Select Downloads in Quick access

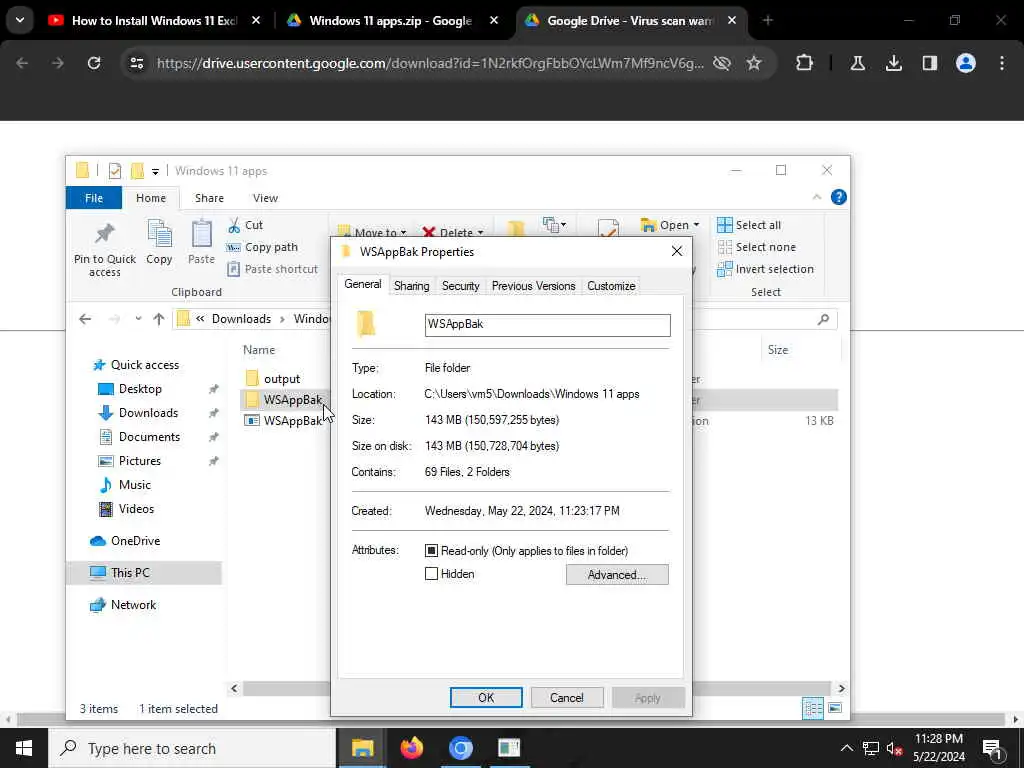click(x=148, y=413)
